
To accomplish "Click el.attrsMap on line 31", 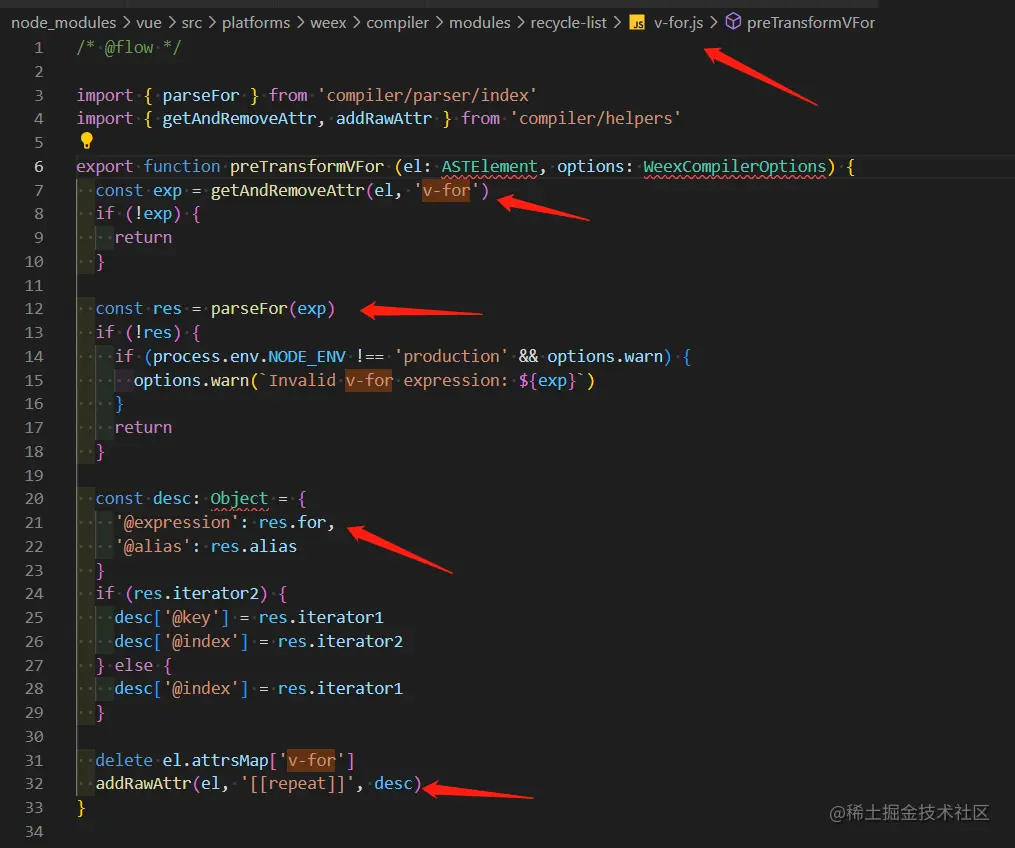I will [x=215, y=760].
